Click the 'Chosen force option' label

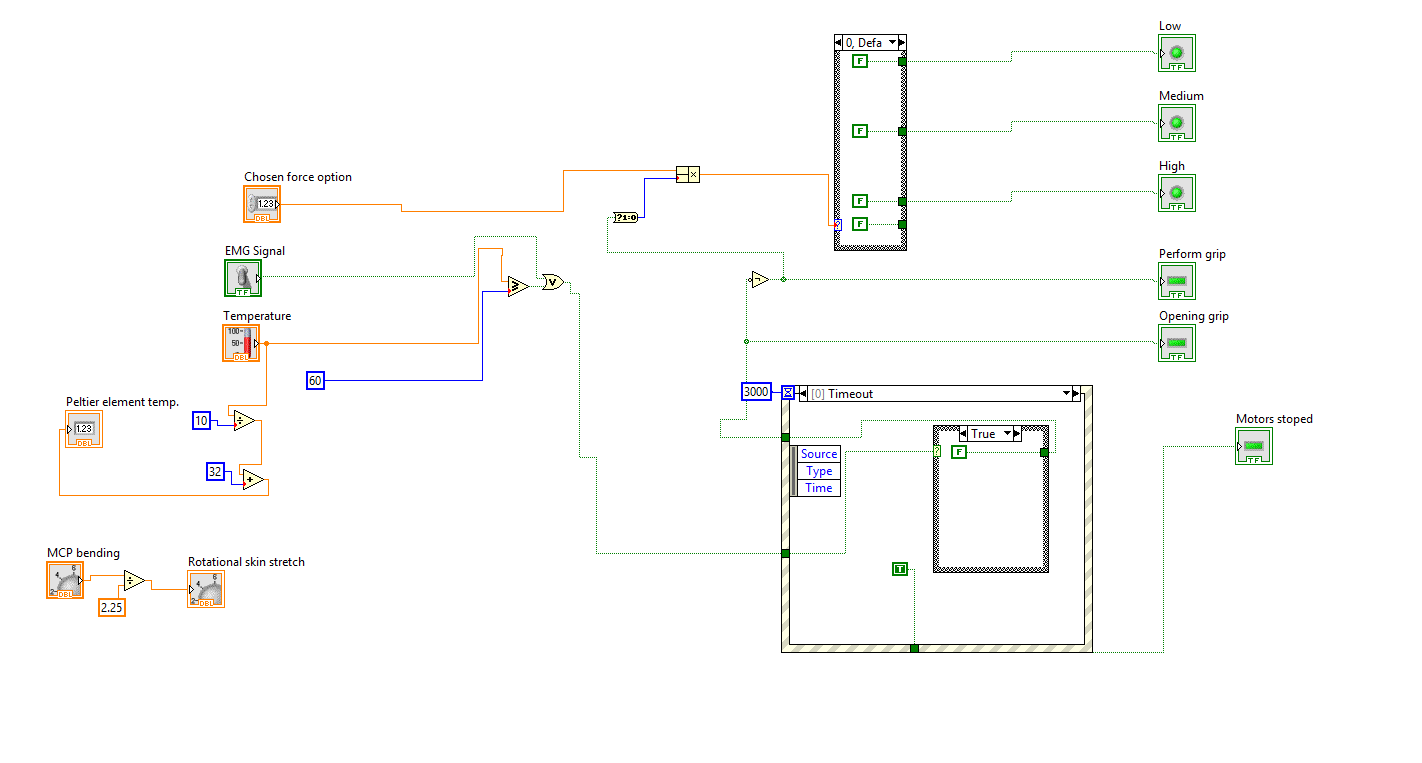[x=298, y=177]
